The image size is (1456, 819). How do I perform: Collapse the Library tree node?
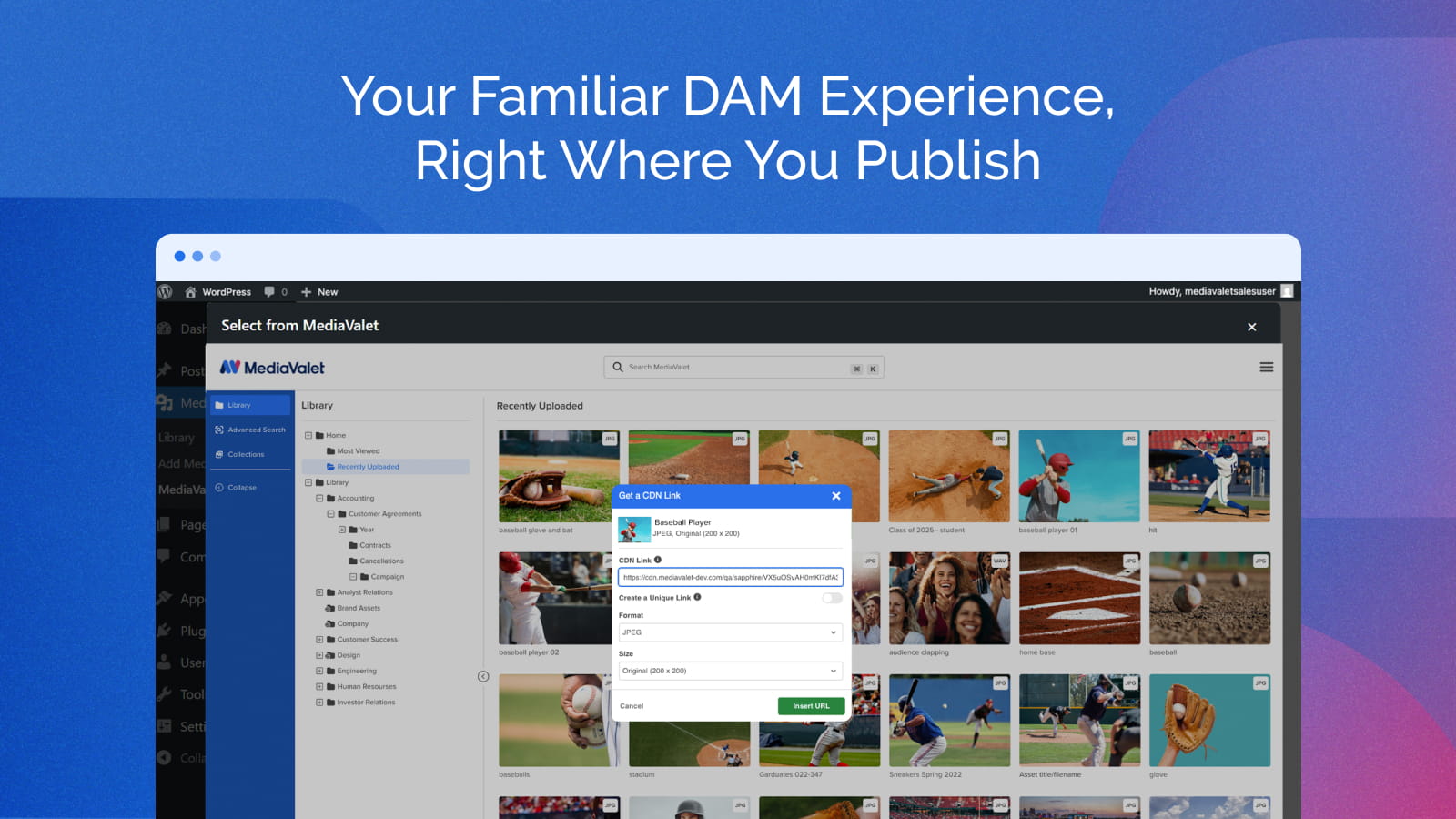point(308,483)
